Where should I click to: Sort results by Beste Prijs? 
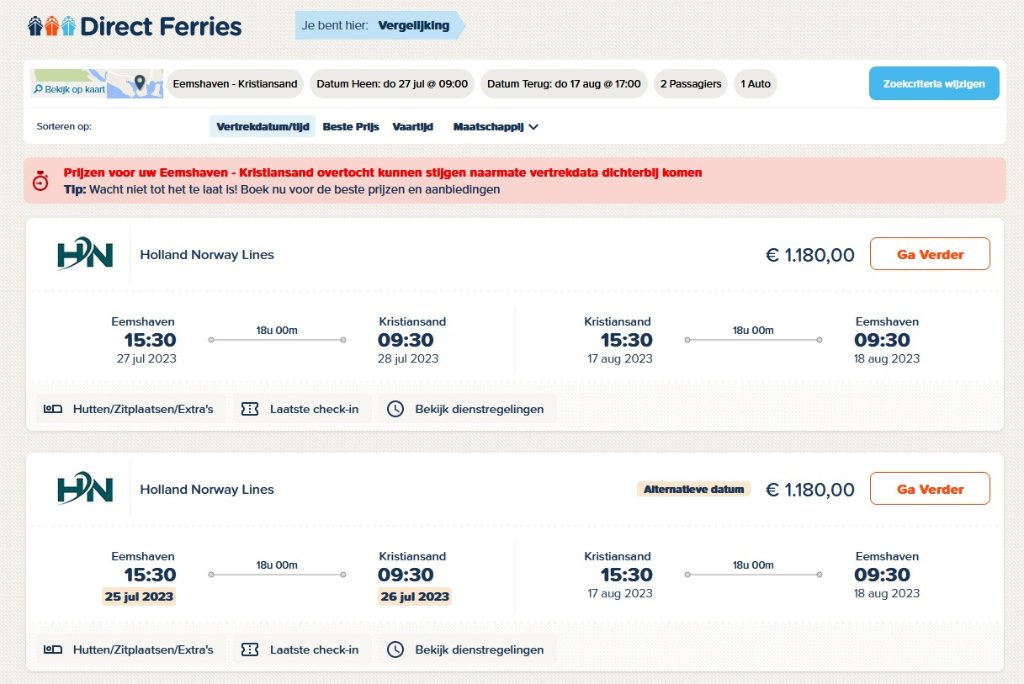point(351,127)
